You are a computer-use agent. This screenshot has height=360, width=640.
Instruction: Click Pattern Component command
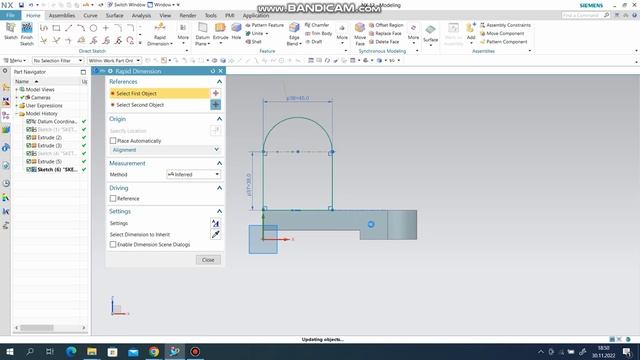click(504, 42)
